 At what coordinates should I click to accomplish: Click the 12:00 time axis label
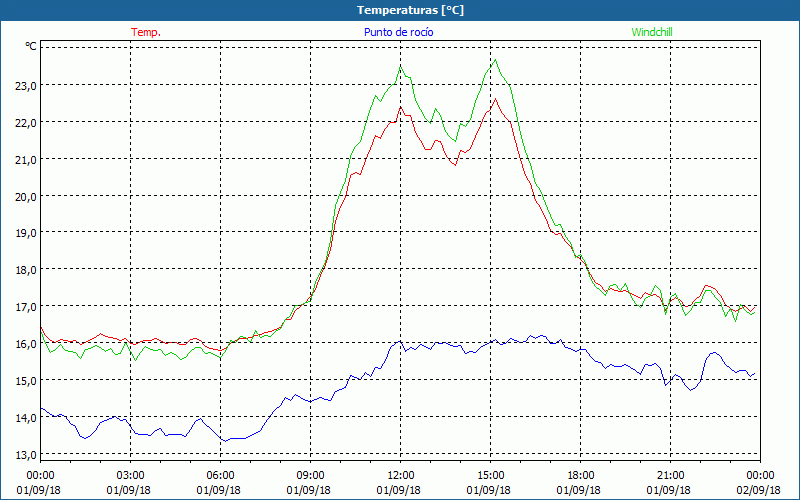tap(401, 476)
